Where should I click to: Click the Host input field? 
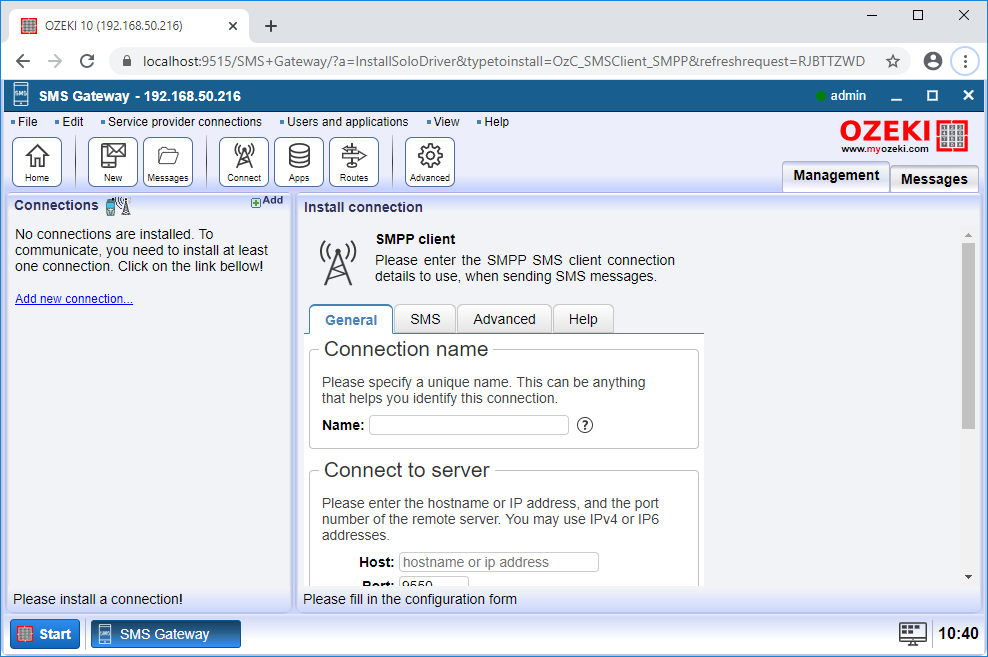[x=498, y=562]
